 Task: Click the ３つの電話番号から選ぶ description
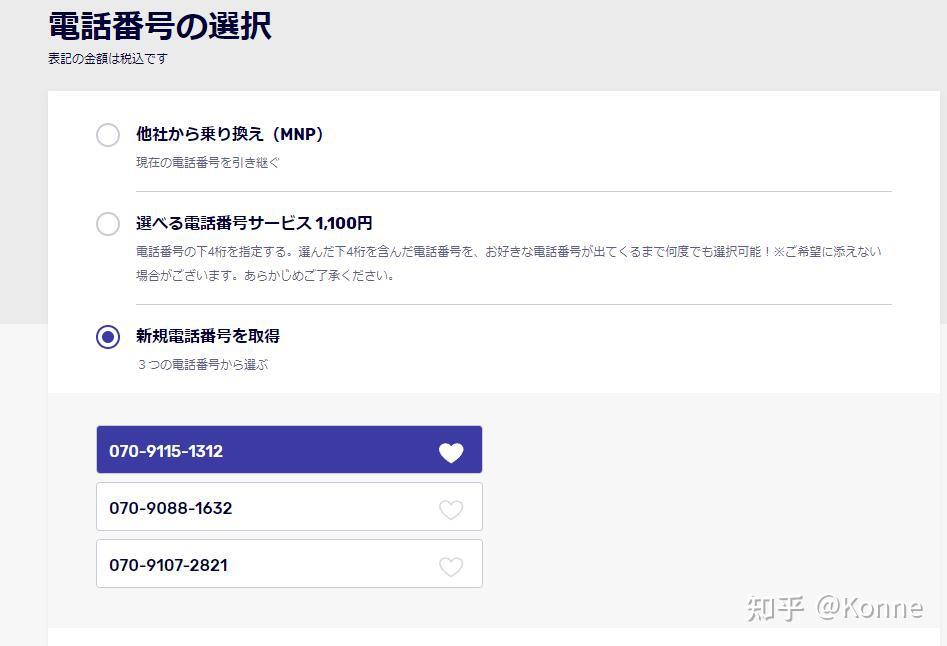tap(203, 365)
